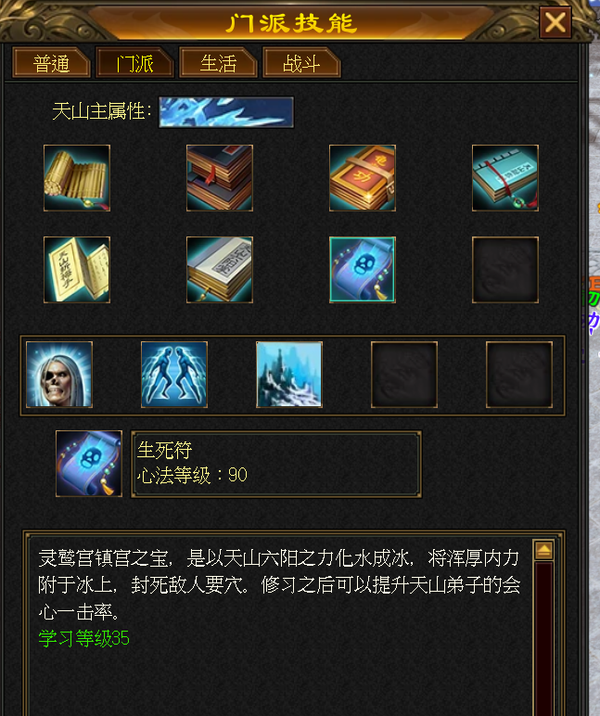
Task: Select the stacked brown books skill icon
Action: pyautogui.click(x=220, y=178)
